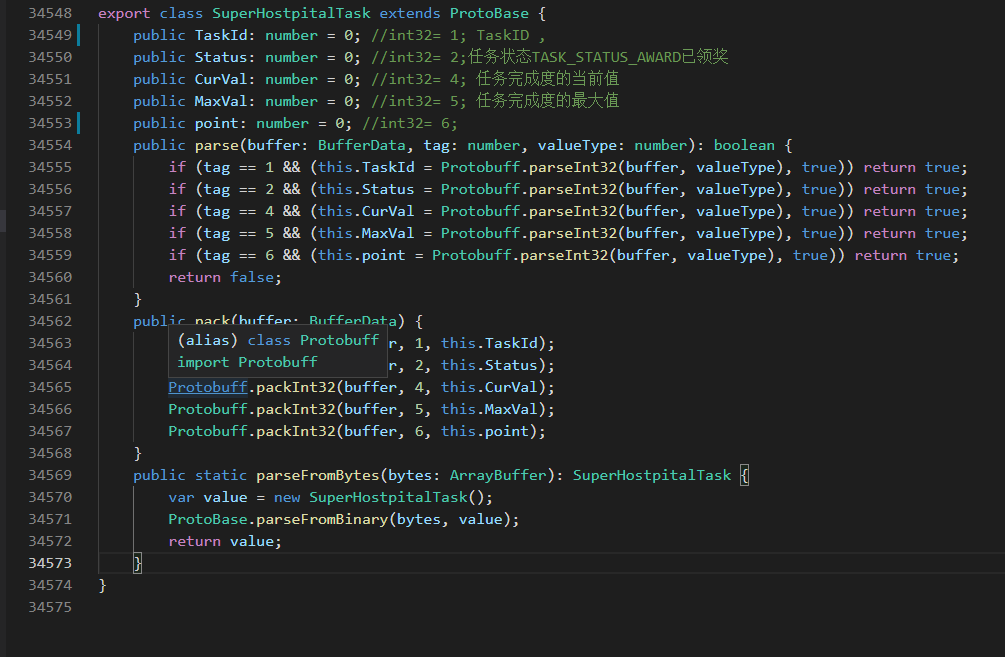Click the underlined Protobuff link on line 34565

[x=208, y=387]
